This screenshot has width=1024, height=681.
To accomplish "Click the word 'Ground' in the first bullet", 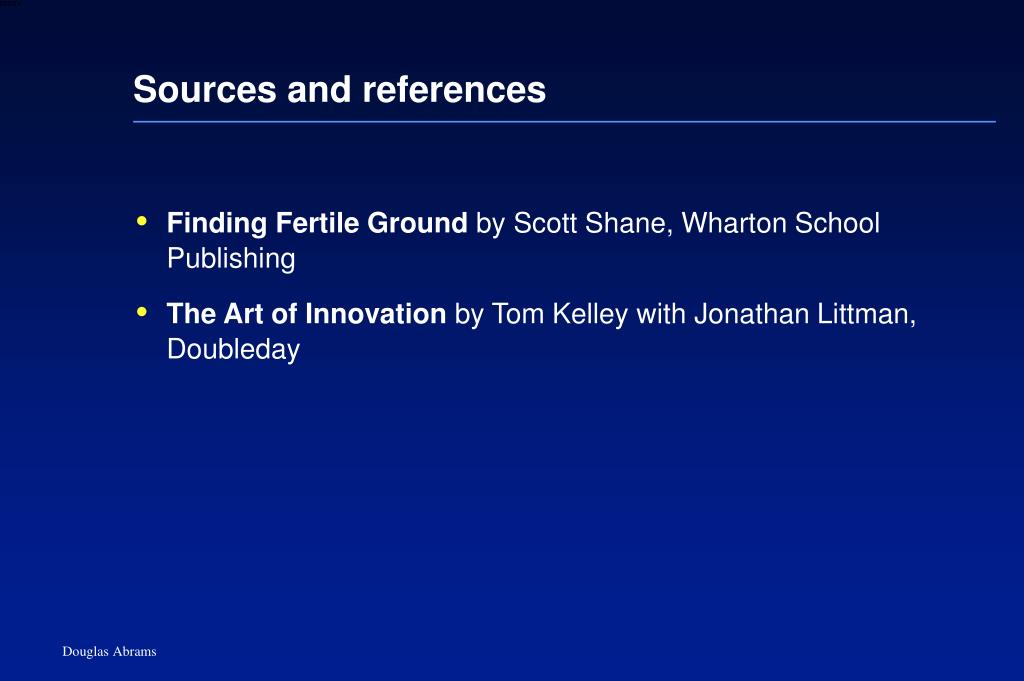I will tap(417, 223).
